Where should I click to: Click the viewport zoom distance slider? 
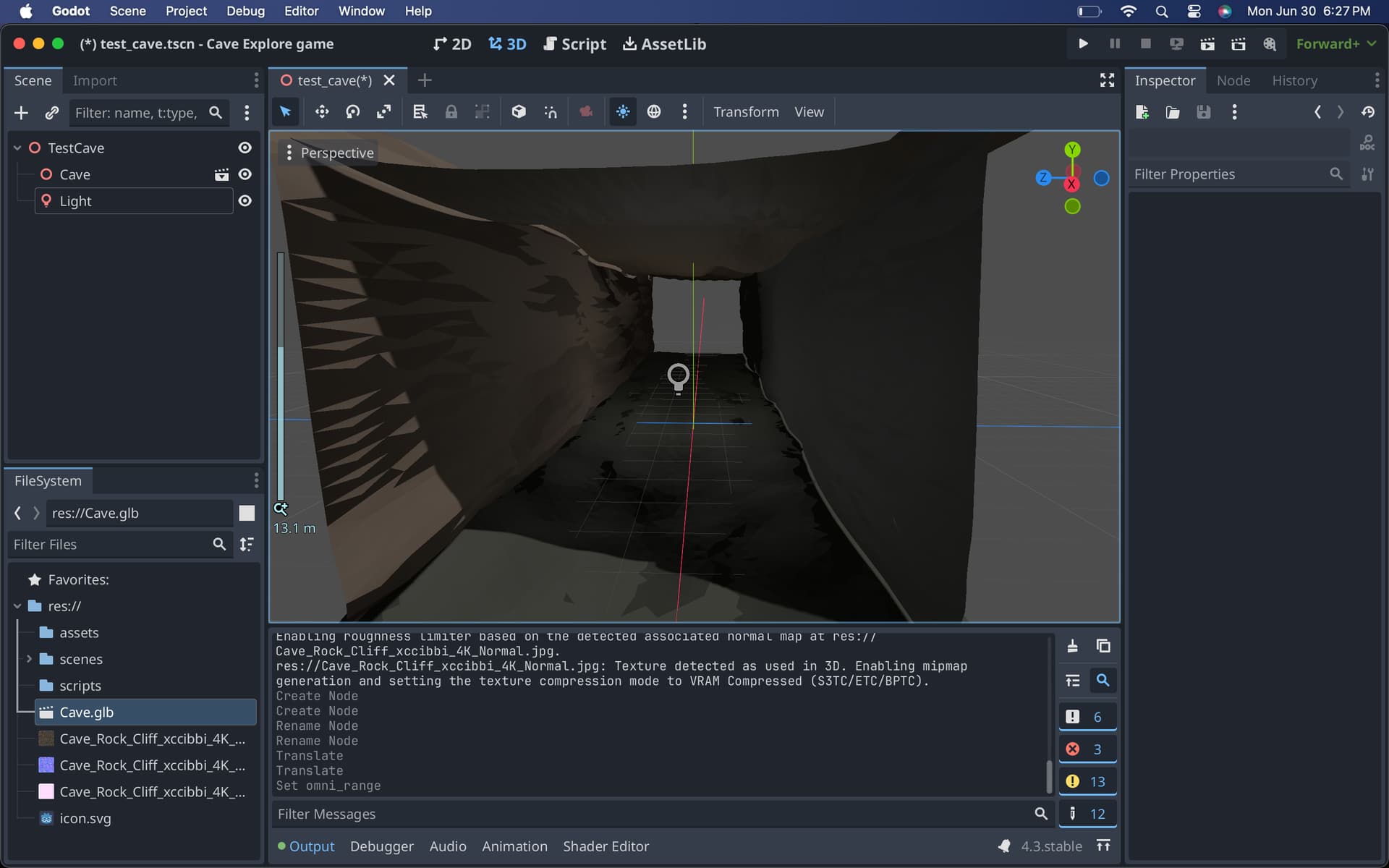pos(281,376)
